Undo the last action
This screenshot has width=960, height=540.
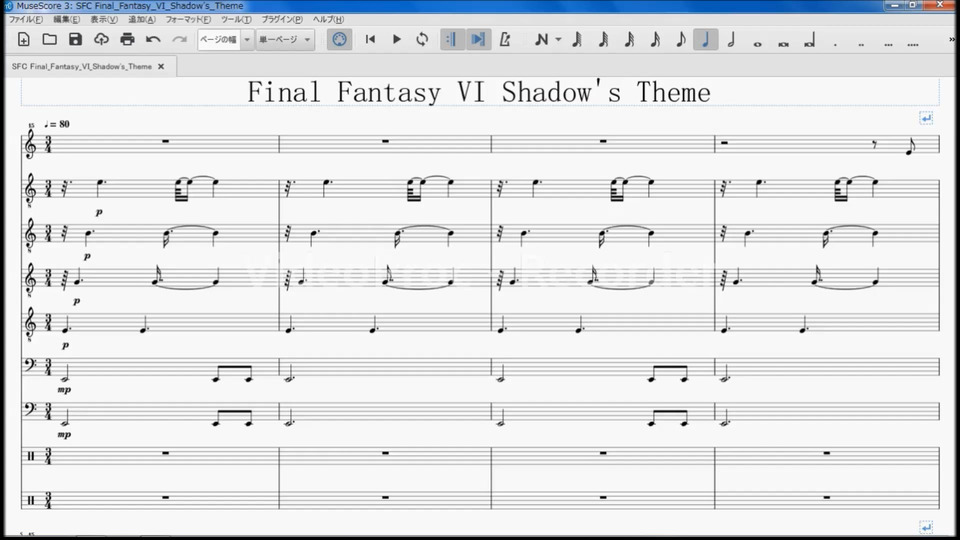(x=153, y=40)
